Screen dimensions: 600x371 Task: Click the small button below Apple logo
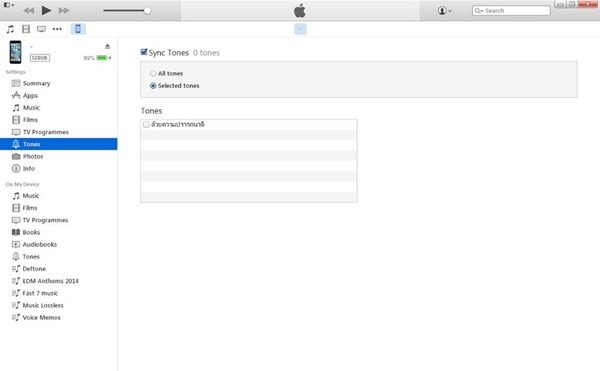pos(300,29)
